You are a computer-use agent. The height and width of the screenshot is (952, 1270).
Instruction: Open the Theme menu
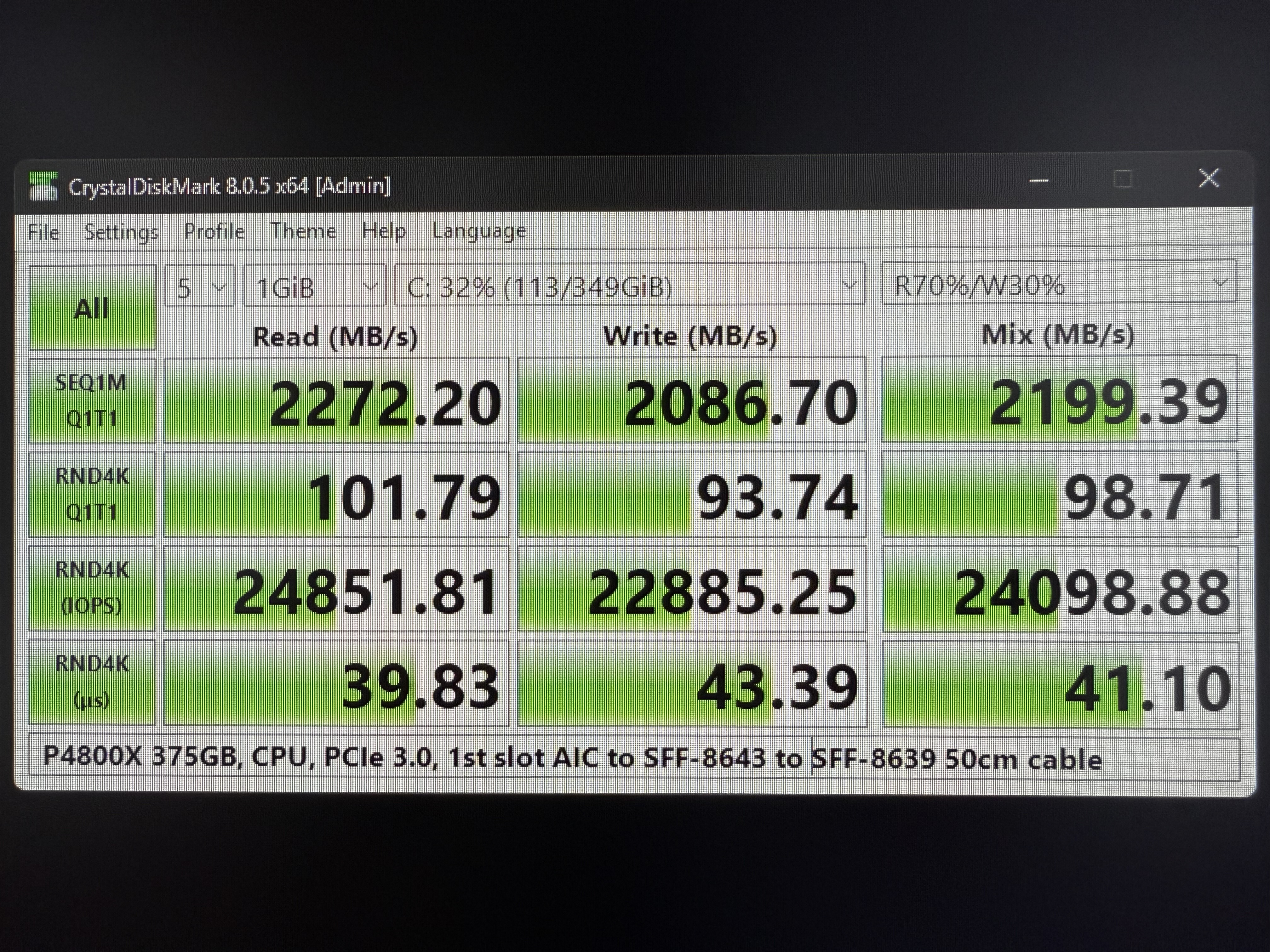[303, 231]
